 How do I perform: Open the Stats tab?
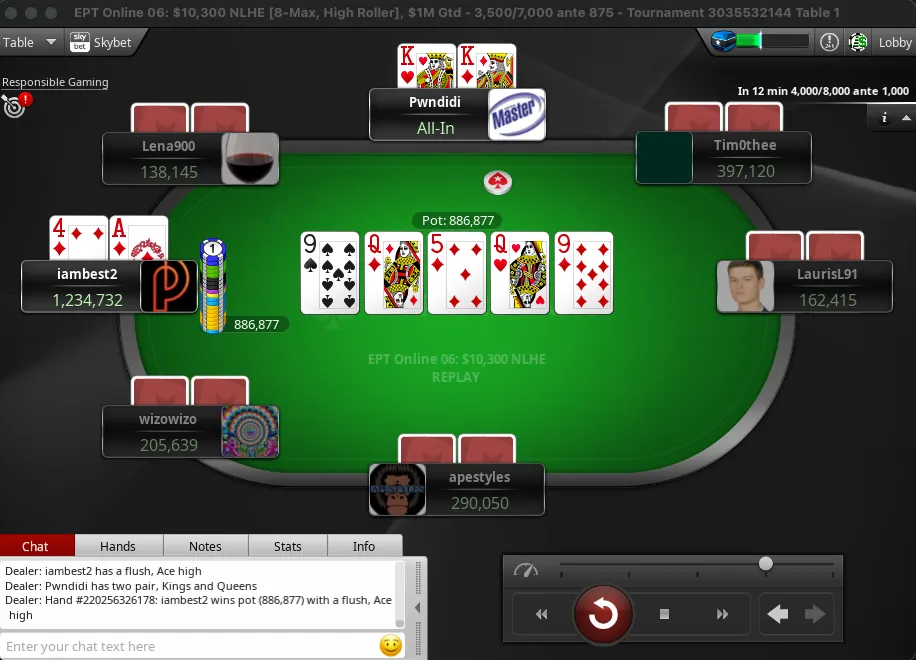[288, 546]
